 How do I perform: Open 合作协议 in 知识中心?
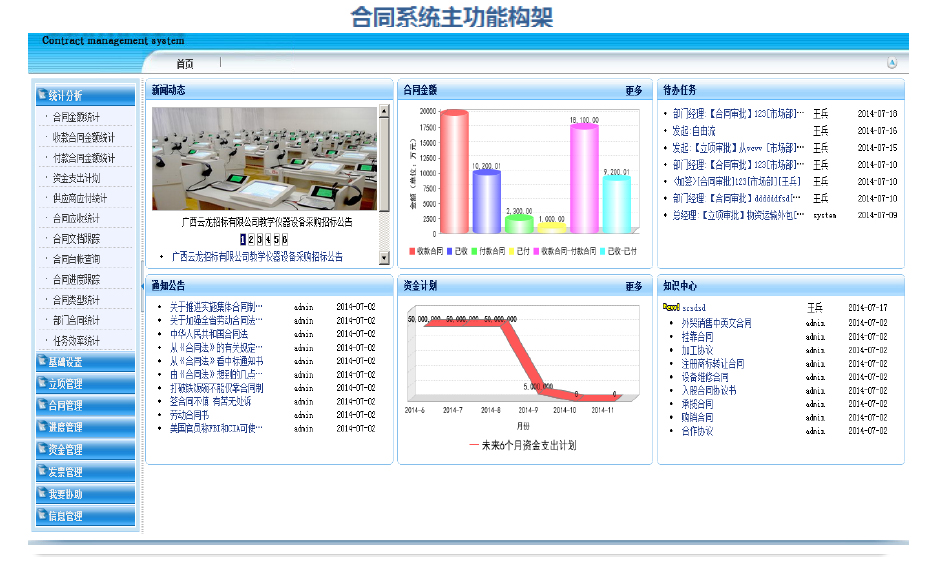pyautogui.click(x=697, y=431)
